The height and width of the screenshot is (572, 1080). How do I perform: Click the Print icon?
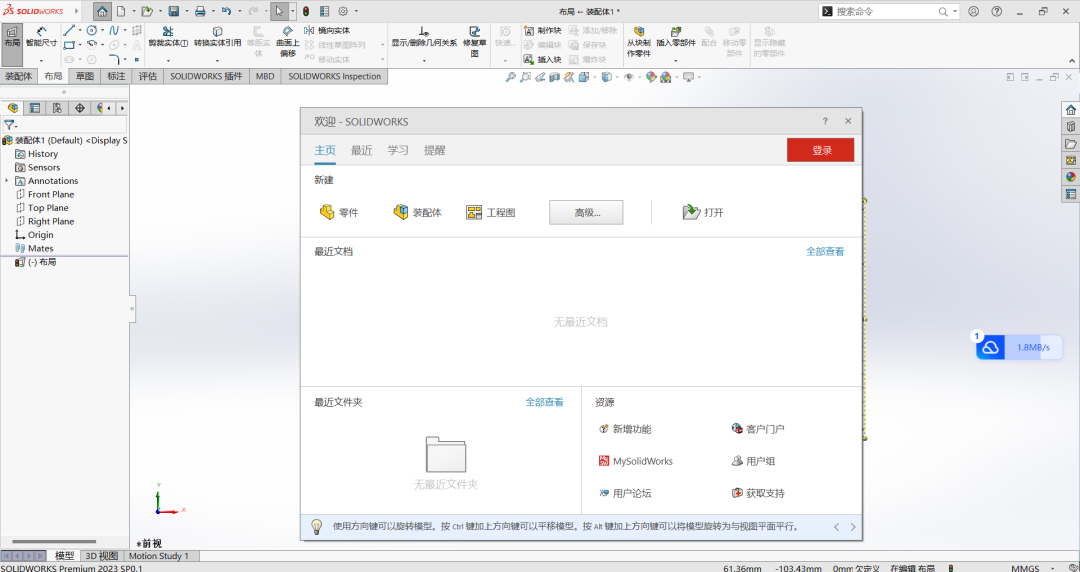coord(200,11)
